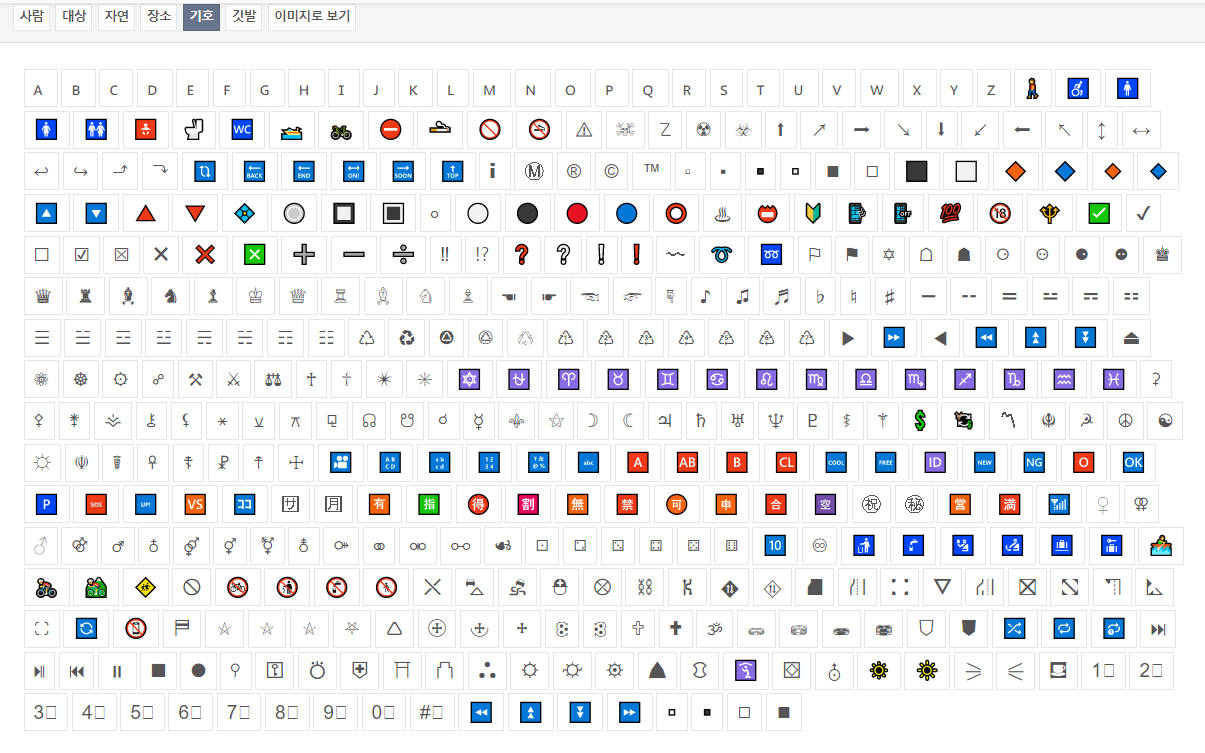Viewport: 1205px width, 753px height.
Task: Select the pause button symbol
Action: click(117, 670)
